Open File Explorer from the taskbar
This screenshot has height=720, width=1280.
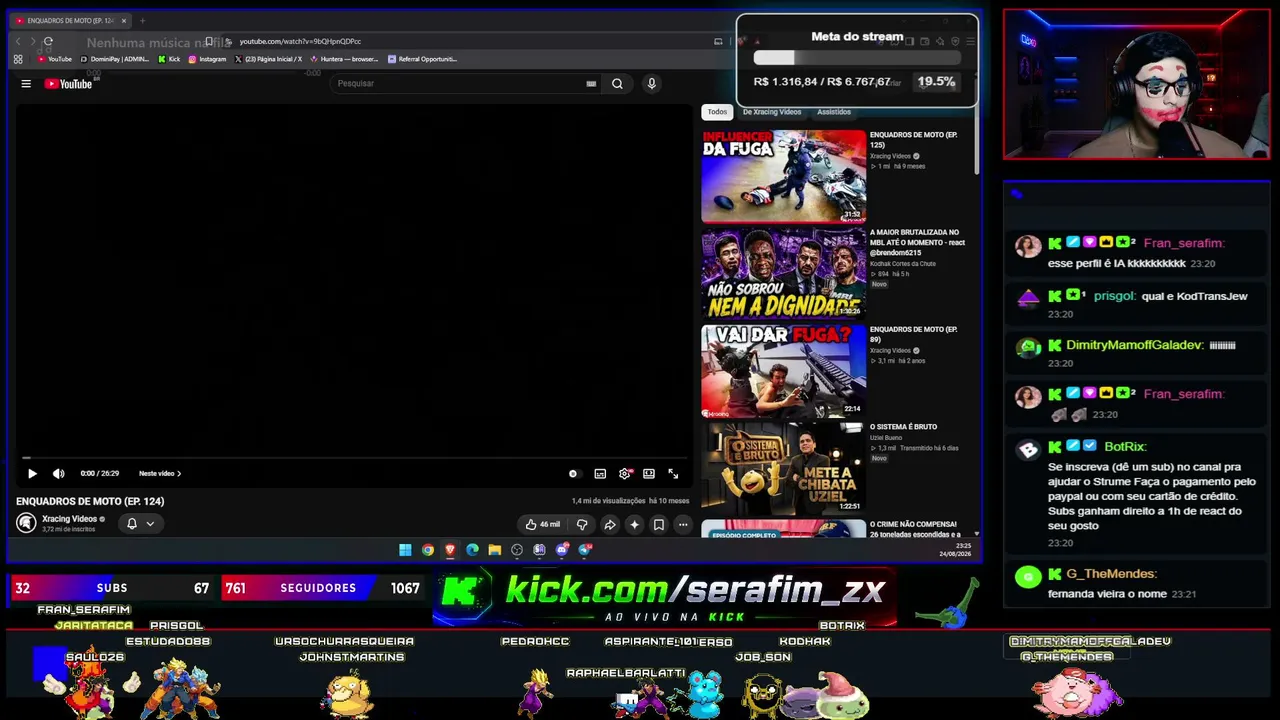point(494,550)
